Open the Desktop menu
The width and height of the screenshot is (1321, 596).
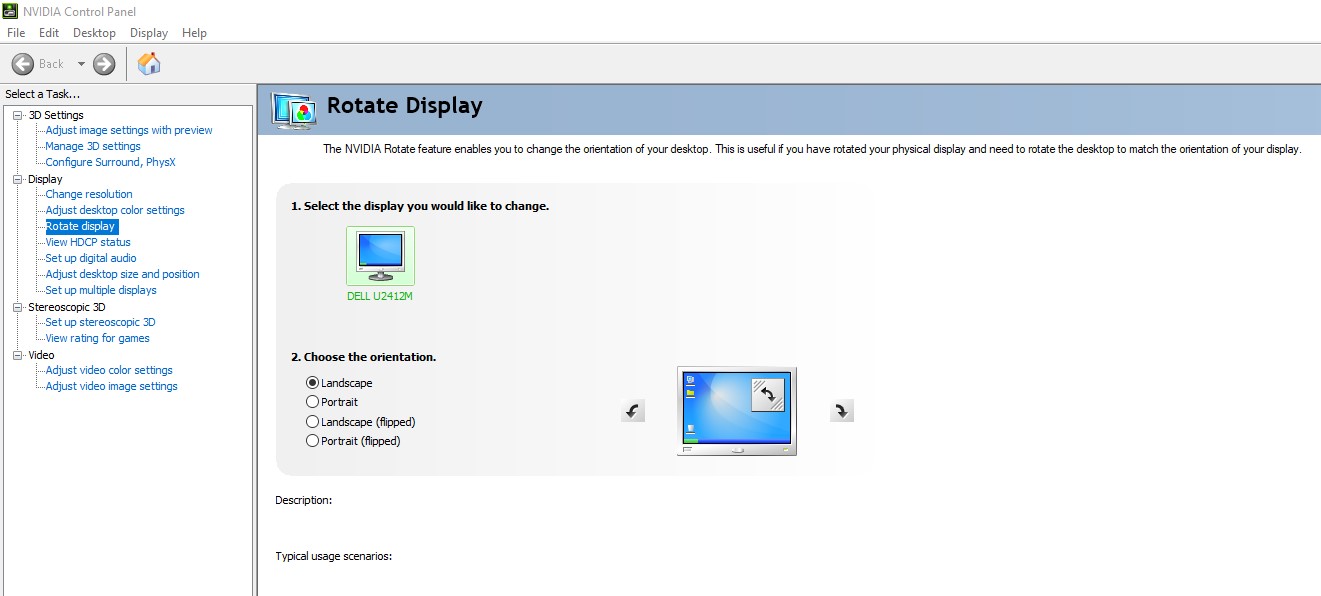(x=94, y=33)
